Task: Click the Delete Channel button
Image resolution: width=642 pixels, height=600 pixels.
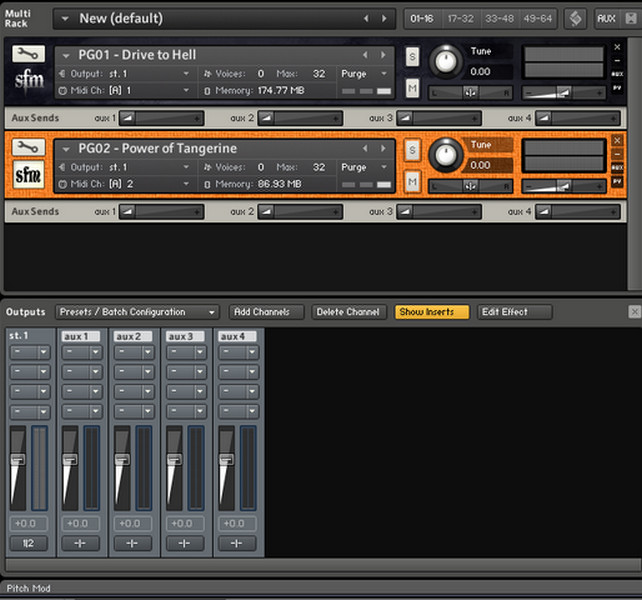Action: coord(347,312)
